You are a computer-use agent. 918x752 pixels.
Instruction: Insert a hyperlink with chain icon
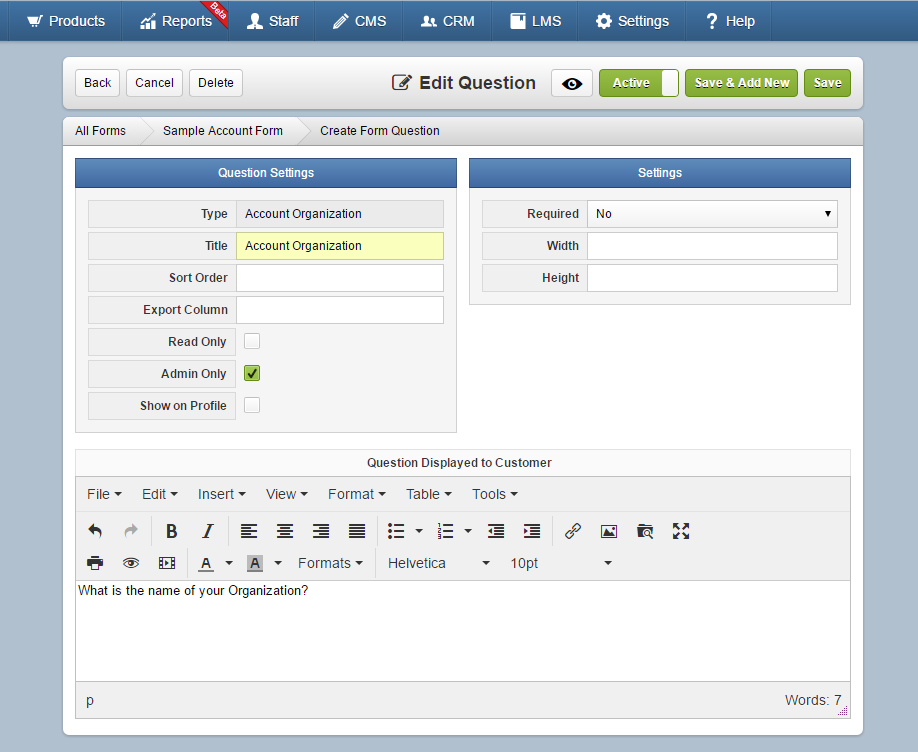click(573, 531)
